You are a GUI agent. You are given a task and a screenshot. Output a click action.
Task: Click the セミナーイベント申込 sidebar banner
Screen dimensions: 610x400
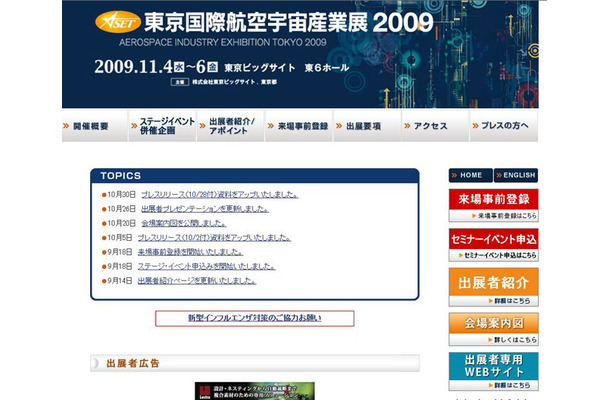(x=494, y=239)
